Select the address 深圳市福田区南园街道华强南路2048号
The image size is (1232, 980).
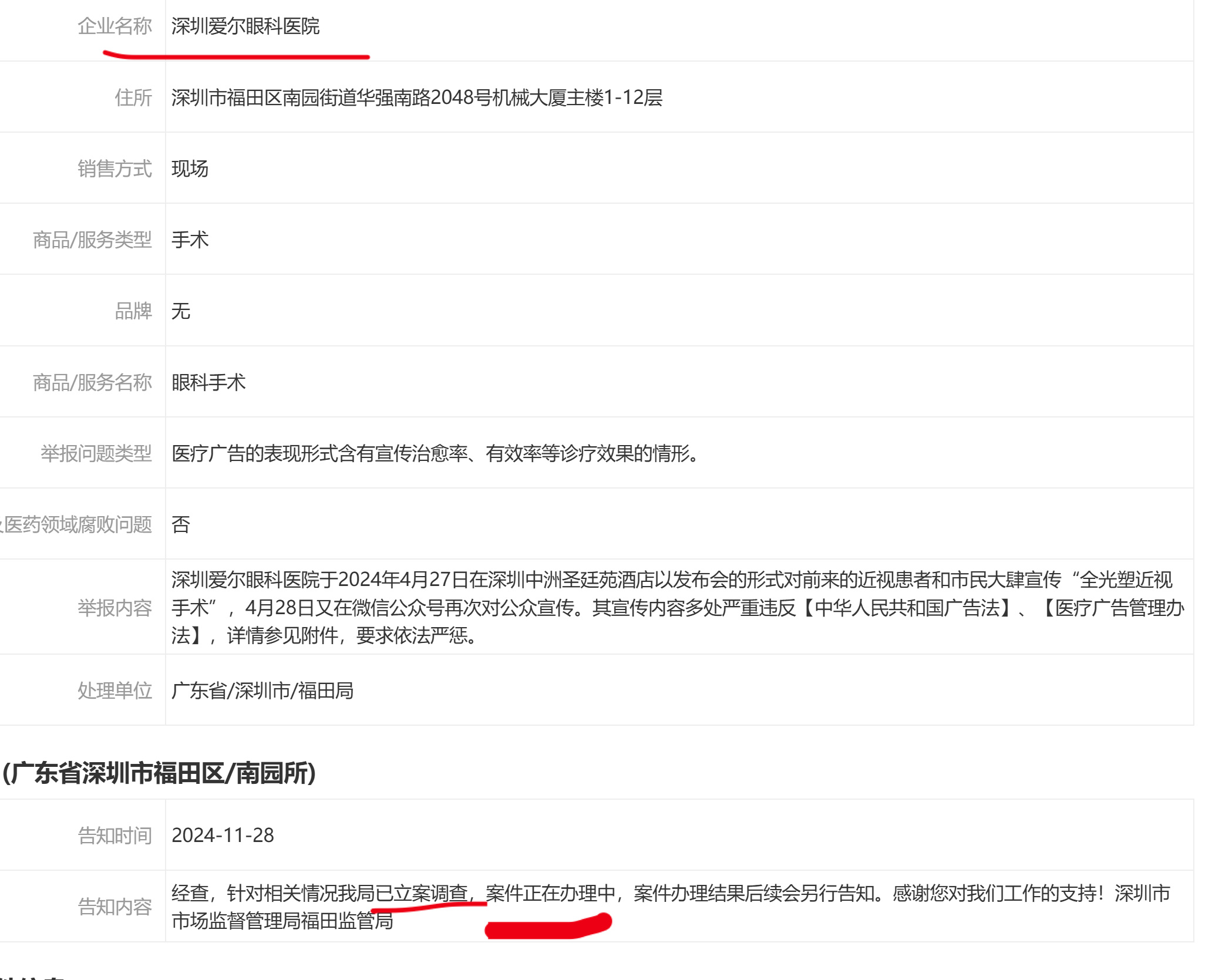[x=332, y=97]
